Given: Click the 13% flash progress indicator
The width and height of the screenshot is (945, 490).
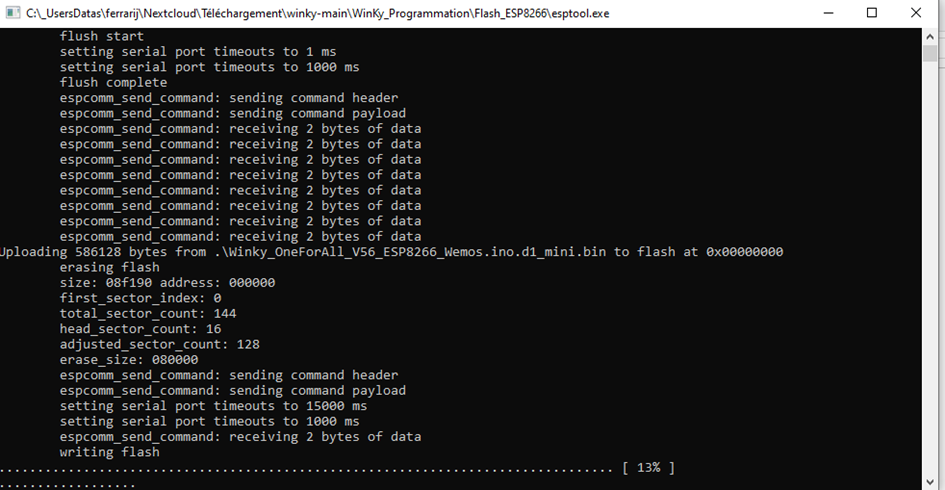Looking at the screenshot, I should (x=648, y=468).
